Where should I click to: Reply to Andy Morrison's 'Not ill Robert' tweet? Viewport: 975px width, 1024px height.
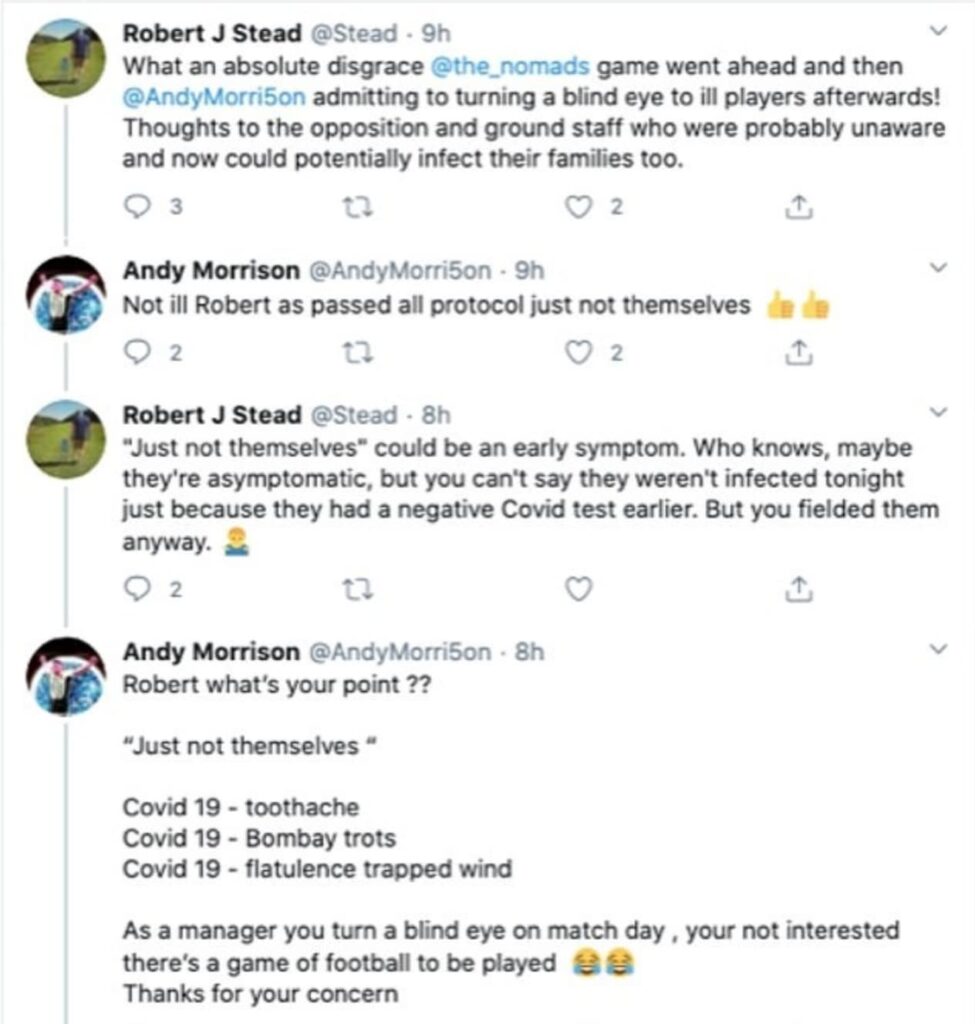[x=136, y=352]
